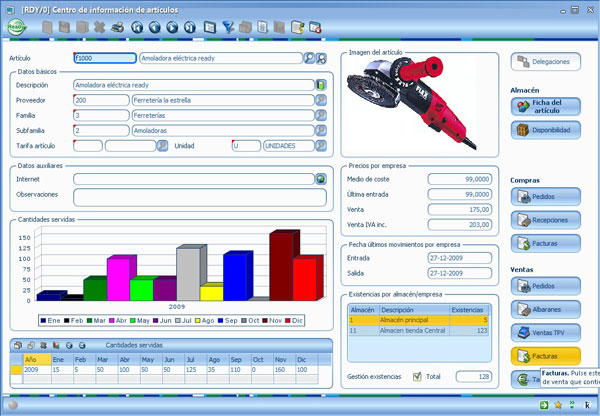
Task: Select Almacén principal row in existencias table
Action: coord(419,320)
